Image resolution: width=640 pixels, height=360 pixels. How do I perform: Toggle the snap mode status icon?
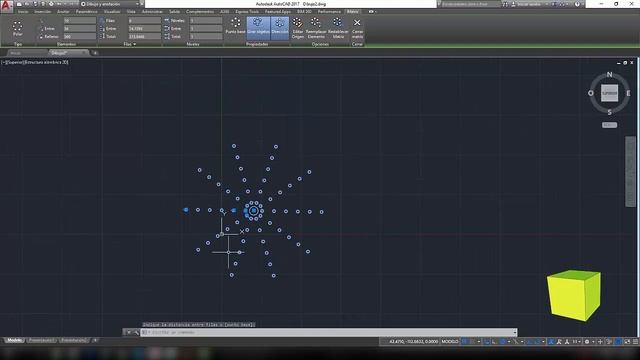click(x=472, y=342)
